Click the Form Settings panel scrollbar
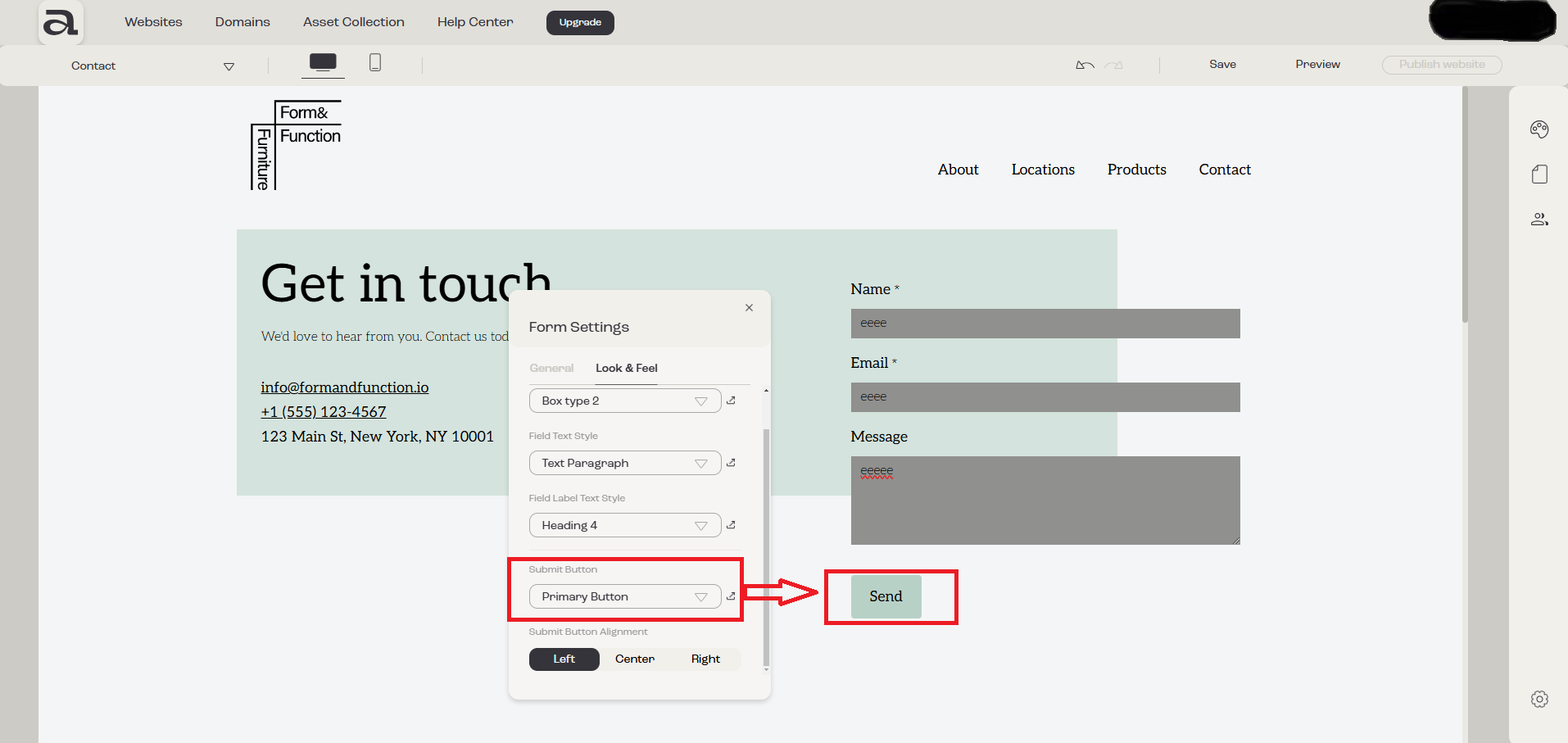 (x=766, y=547)
